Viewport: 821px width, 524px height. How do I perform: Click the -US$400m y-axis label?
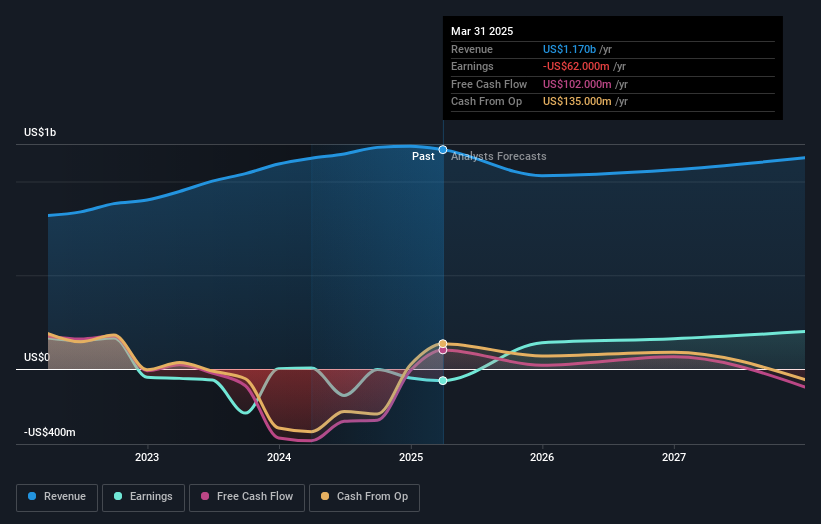pos(50,432)
